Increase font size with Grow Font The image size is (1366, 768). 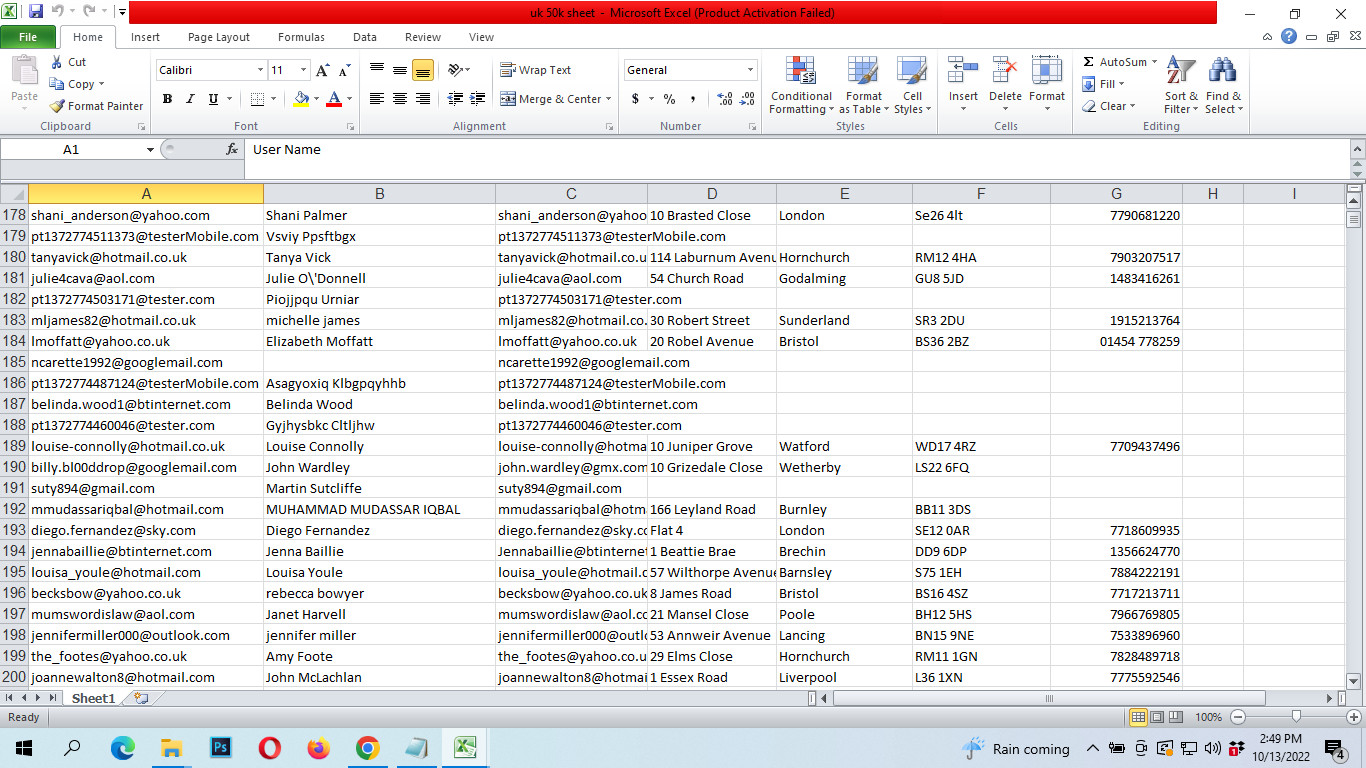click(x=322, y=70)
